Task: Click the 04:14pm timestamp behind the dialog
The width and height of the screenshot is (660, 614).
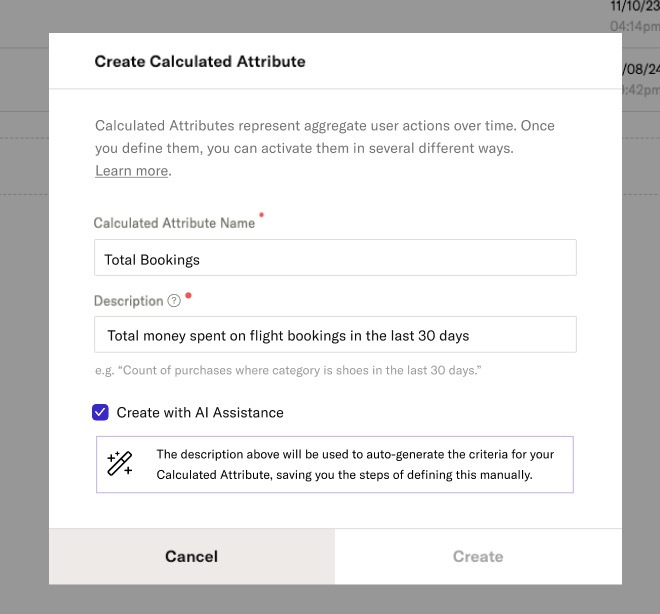Action: pyautogui.click(x=634, y=26)
